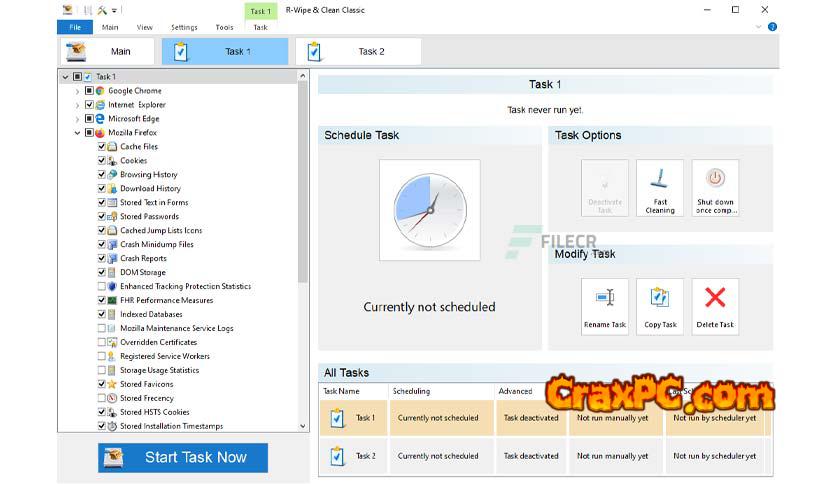Image resolution: width=836 pixels, height=484 pixels.
Task: Click the tree scrollbar down arrow
Action: 303,426
